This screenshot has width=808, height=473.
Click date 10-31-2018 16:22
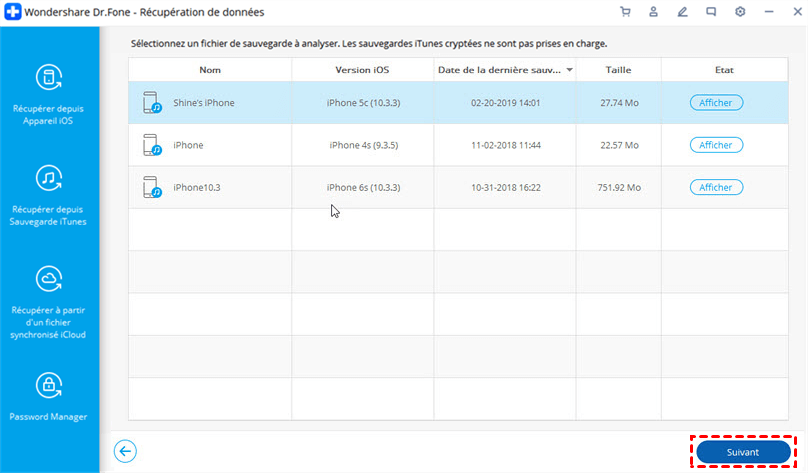point(506,187)
